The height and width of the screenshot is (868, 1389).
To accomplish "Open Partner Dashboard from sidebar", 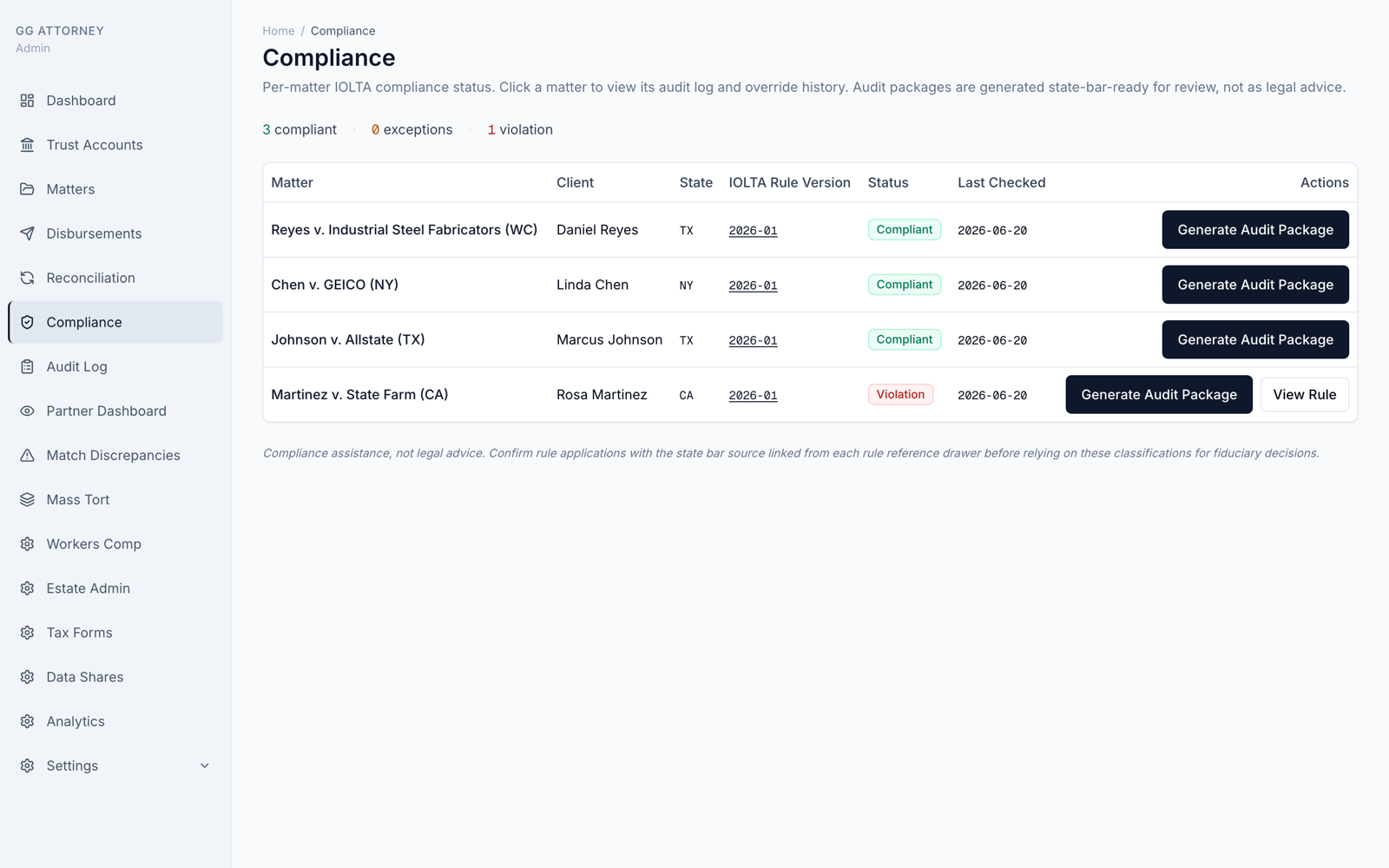I will pos(115,411).
